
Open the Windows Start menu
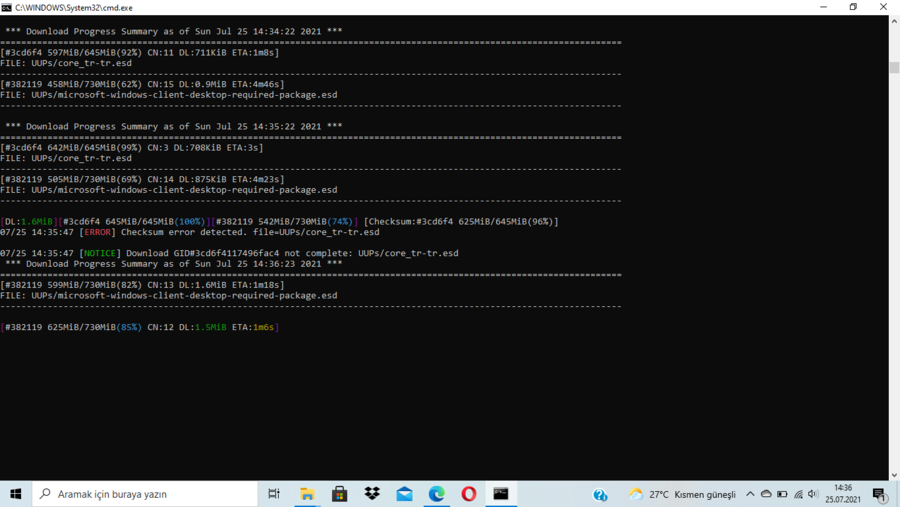coord(15,494)
